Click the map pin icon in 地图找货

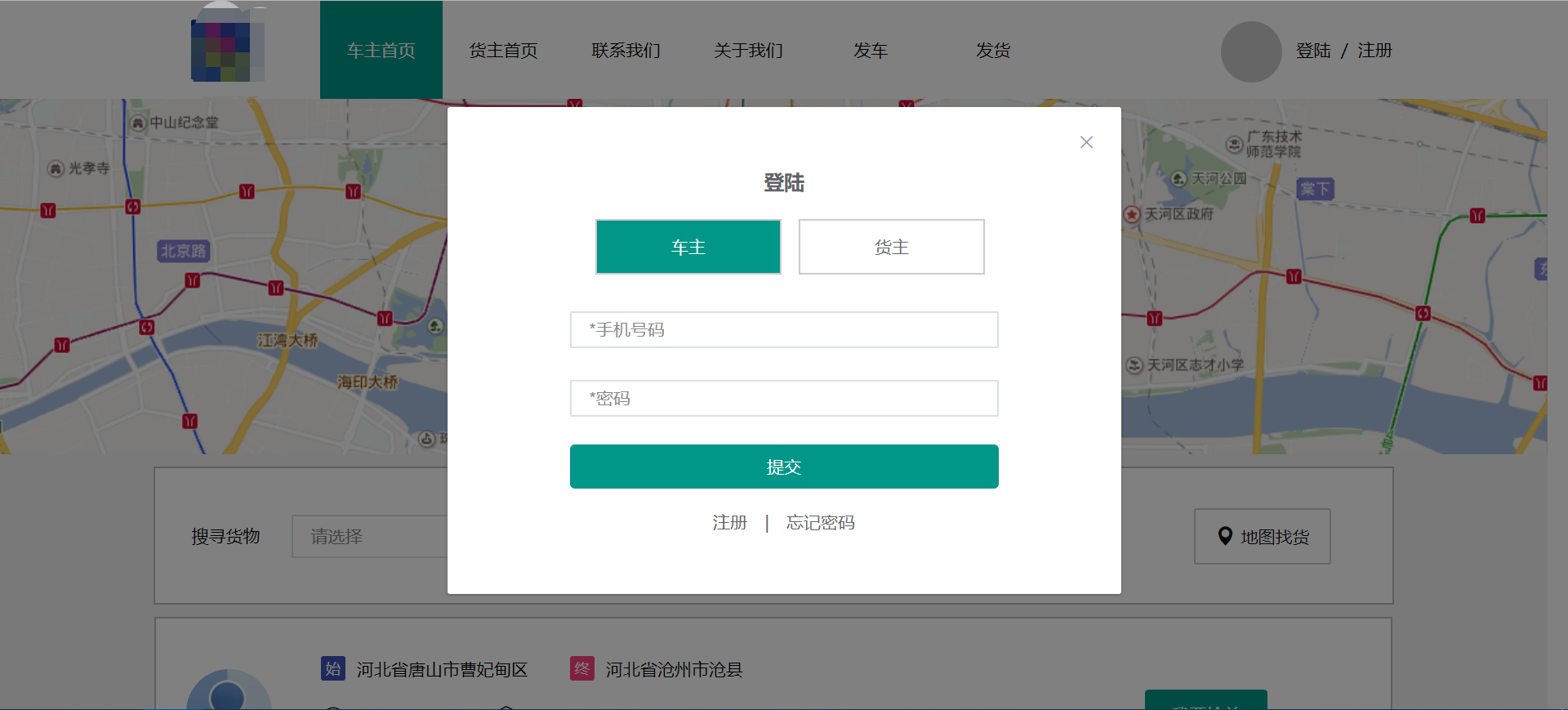click(1225, 536)
